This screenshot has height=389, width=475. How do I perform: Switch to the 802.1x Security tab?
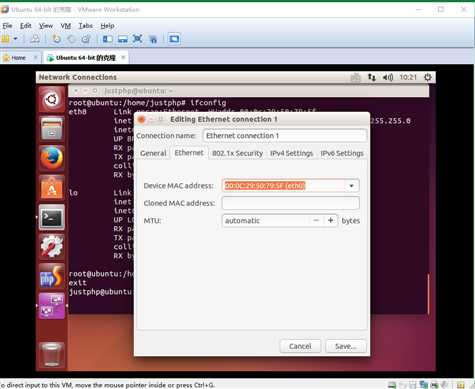237,153
